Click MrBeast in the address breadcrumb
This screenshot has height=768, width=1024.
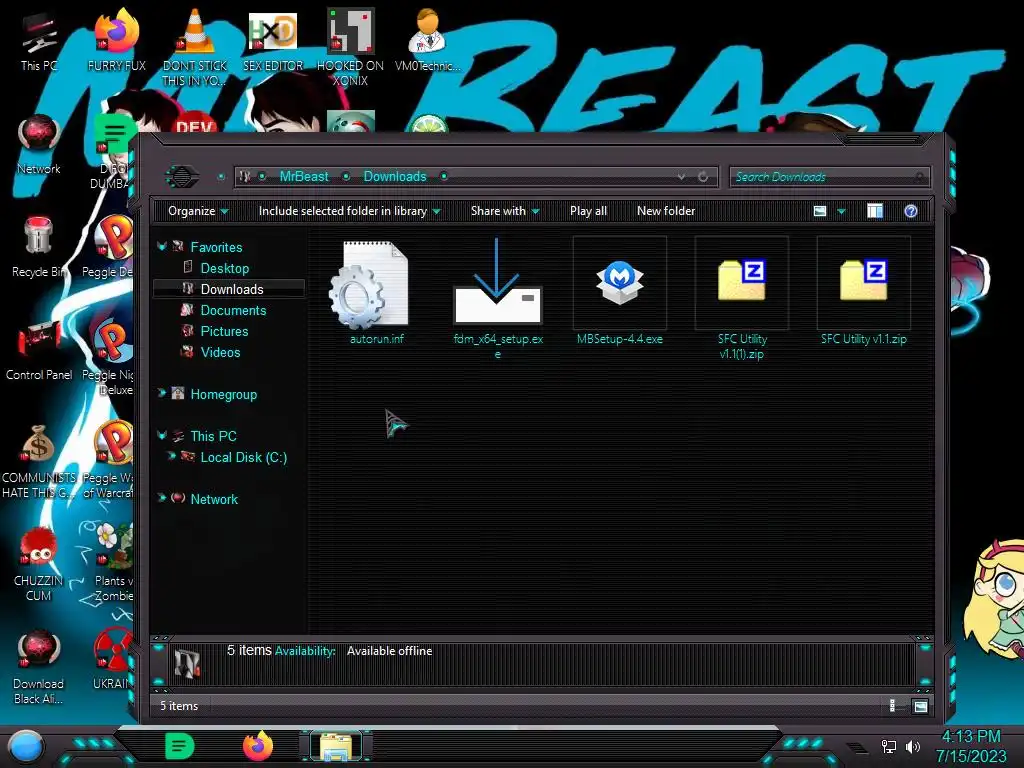(304, 176)
